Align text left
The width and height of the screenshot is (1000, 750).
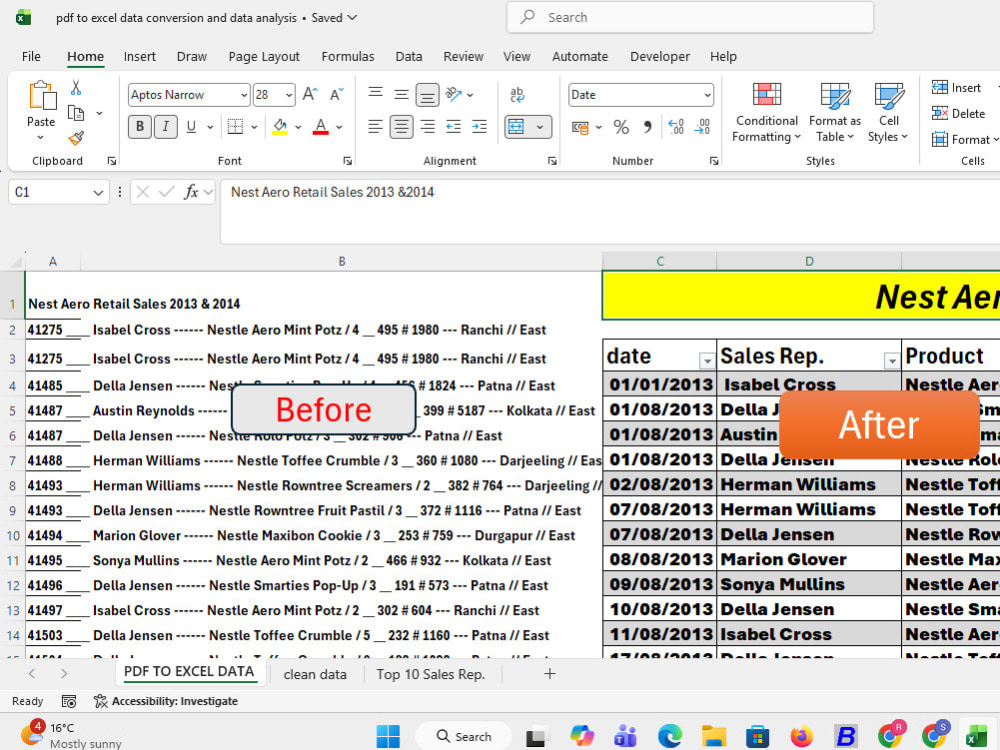point(376,127)
